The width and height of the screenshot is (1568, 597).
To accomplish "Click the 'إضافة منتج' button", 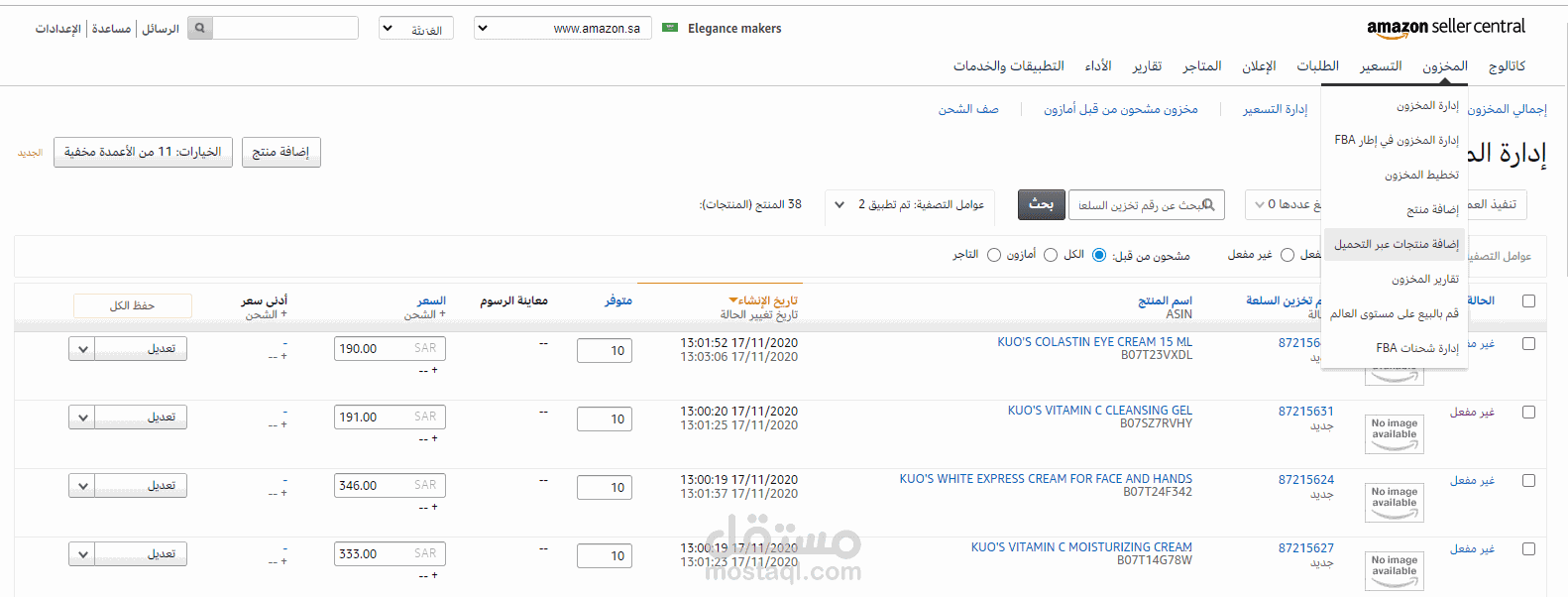I will pyautogui.click(x=281, y=152).
